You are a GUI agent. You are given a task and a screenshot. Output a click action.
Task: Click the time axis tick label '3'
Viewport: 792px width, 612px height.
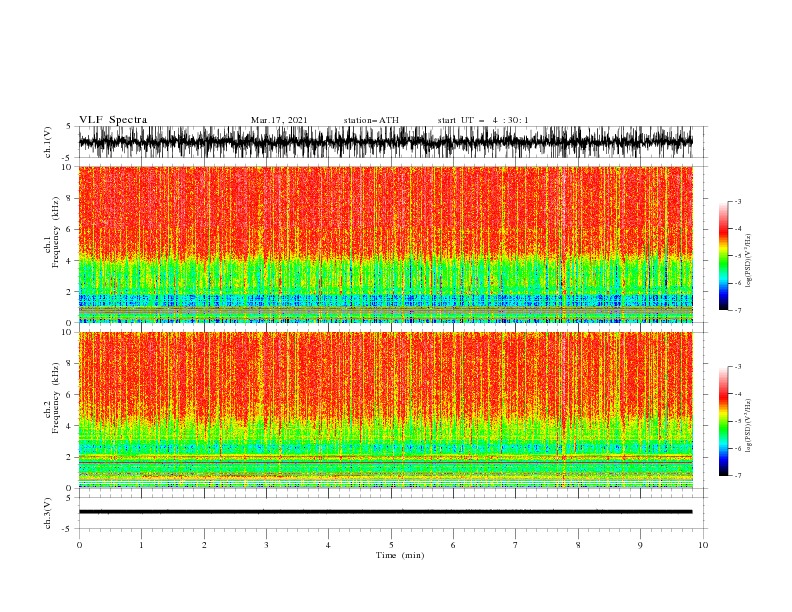[266, 545]
